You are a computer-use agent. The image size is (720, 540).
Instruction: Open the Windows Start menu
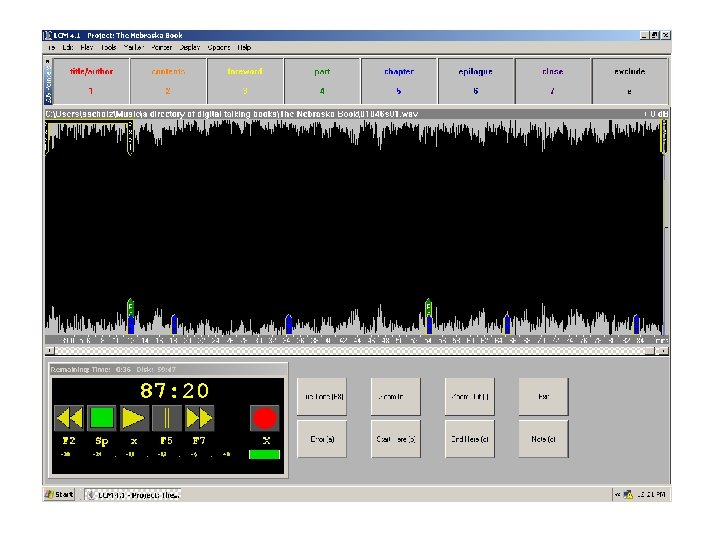(60, 494)
